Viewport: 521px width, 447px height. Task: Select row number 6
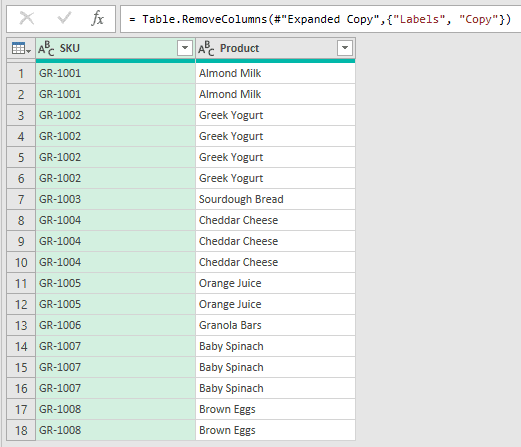(21, 178)
